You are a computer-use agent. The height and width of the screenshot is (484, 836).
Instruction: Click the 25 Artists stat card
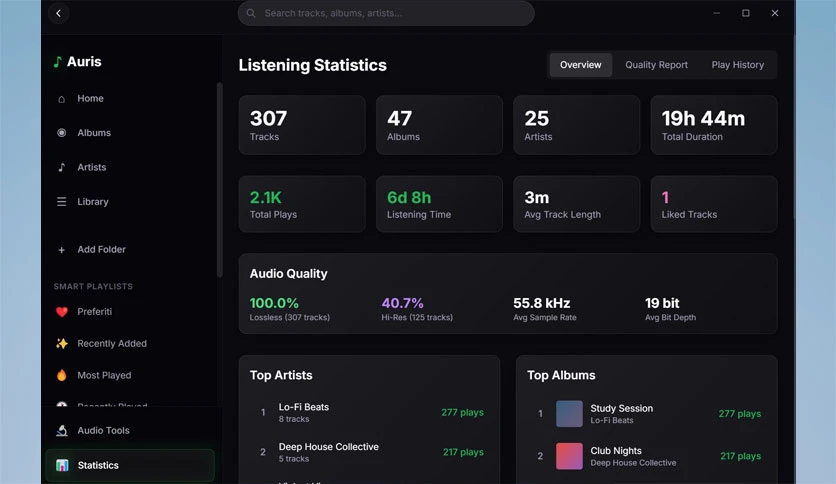pyautogui.click(x=576, y=125)
